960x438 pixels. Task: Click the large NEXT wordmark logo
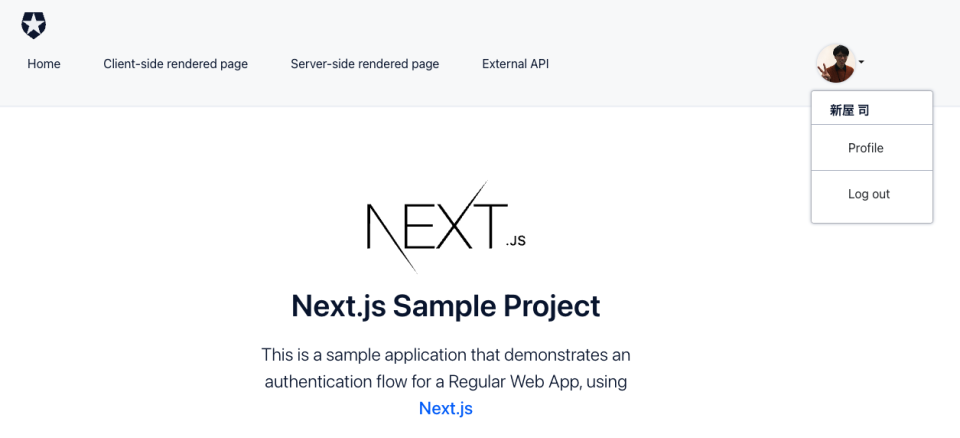pos(430,226)
